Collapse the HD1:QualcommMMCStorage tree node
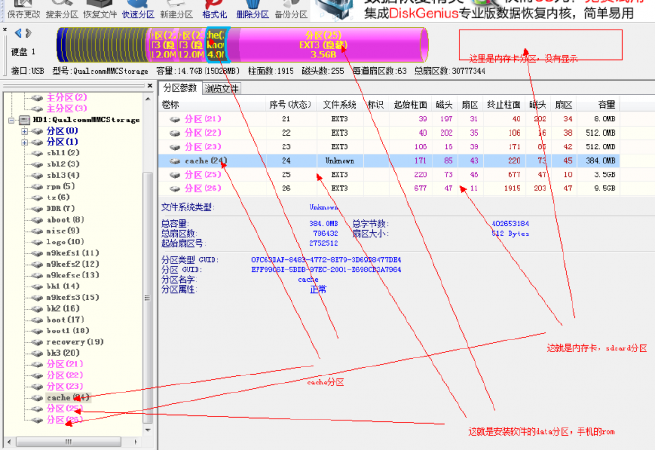The image size is (655, 450). pyautogui.click(x=11, y=120)
